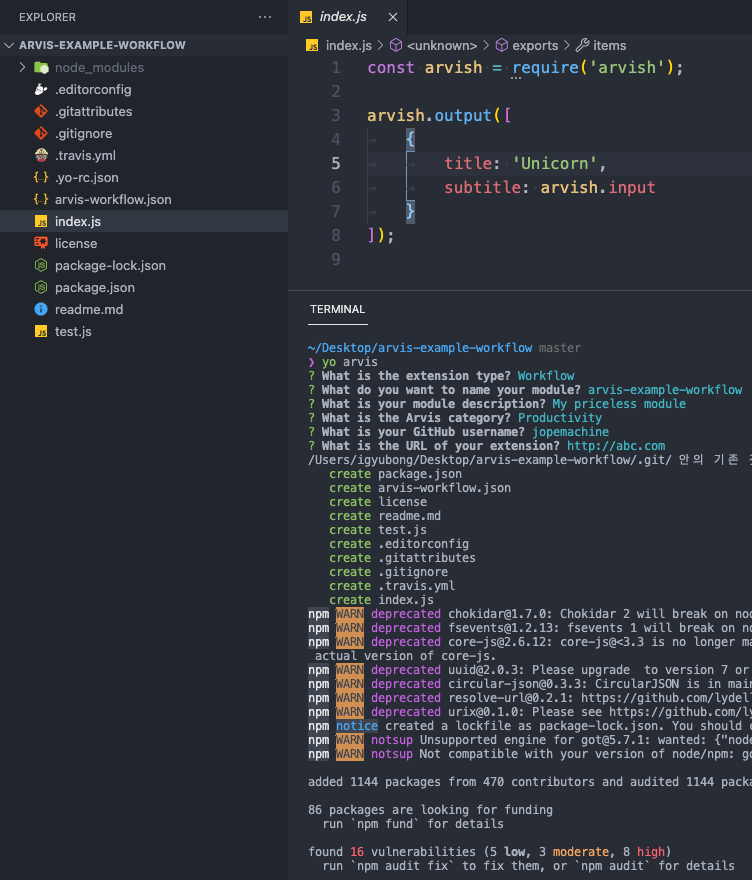Click the package.json Node icon
Screen dimensions: 752x880
(x=41, y=287)
